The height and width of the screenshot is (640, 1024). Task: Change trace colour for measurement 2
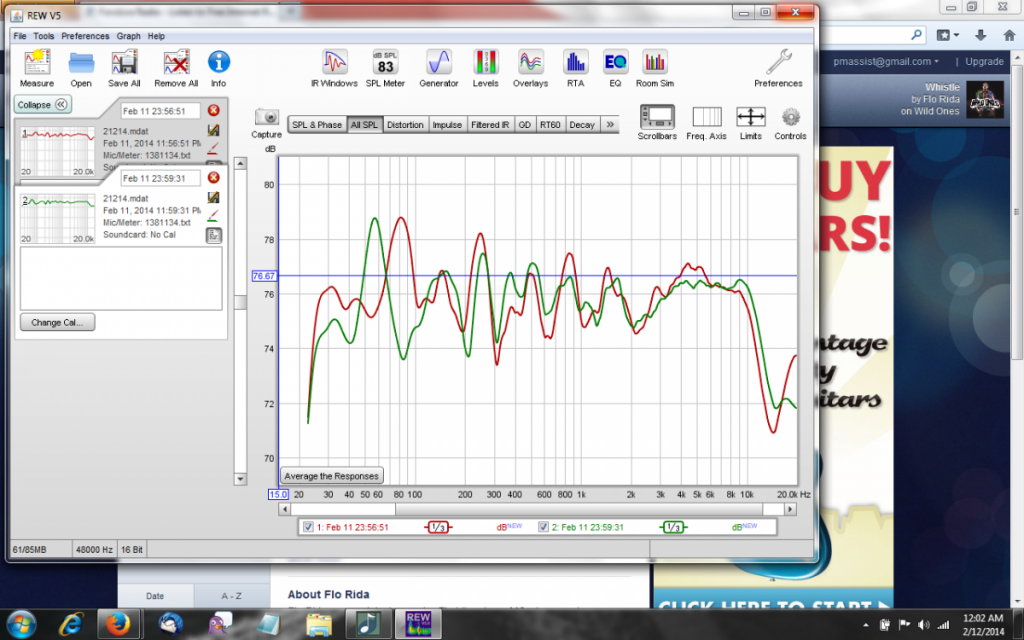click(214, 216)
